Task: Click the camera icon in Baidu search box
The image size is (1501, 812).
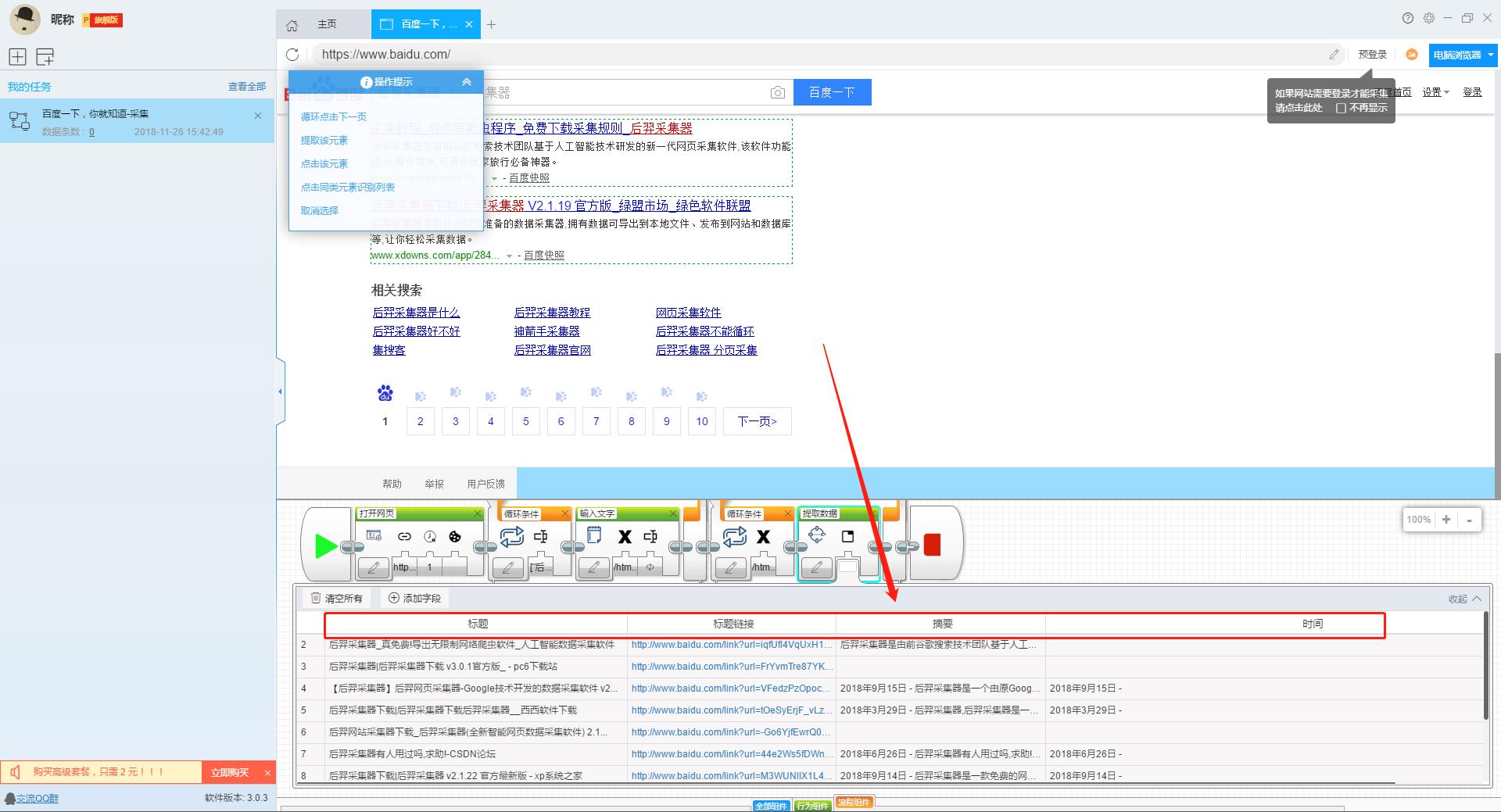Action: [x=777, y=92]
